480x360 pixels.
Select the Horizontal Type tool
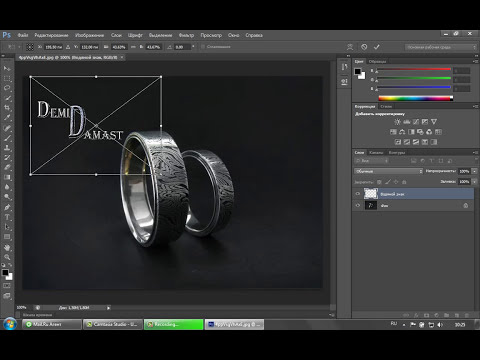tap(7, 217)
